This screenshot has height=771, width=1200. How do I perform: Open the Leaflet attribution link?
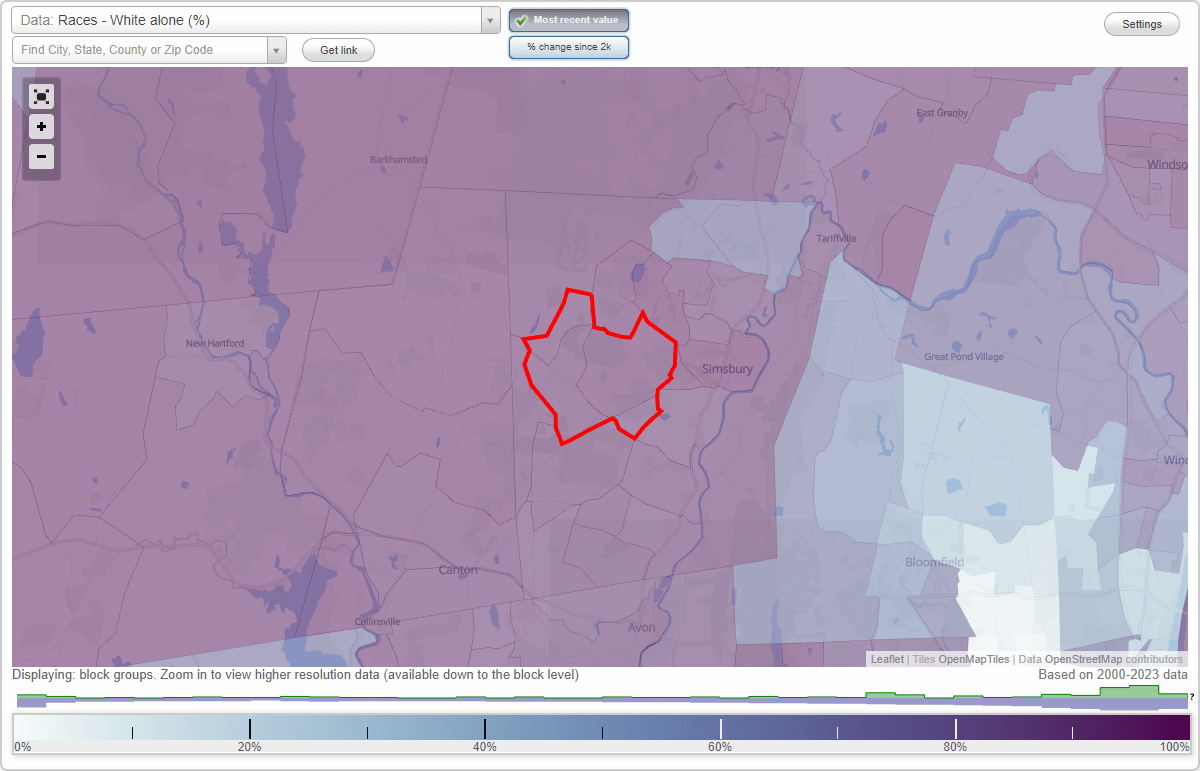(886, 659)
